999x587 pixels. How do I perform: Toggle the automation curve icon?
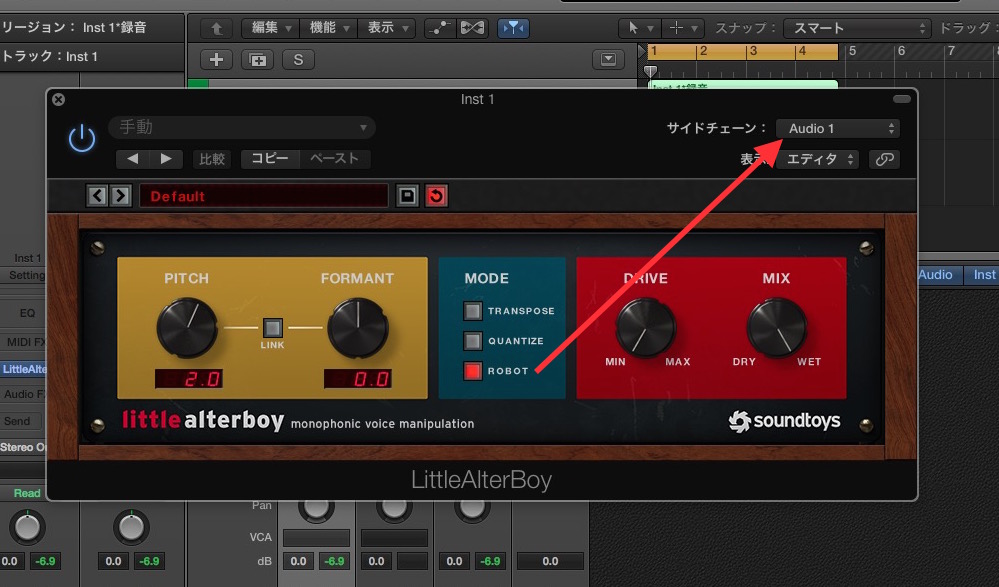pyautogui.click(x=440, y=28)
